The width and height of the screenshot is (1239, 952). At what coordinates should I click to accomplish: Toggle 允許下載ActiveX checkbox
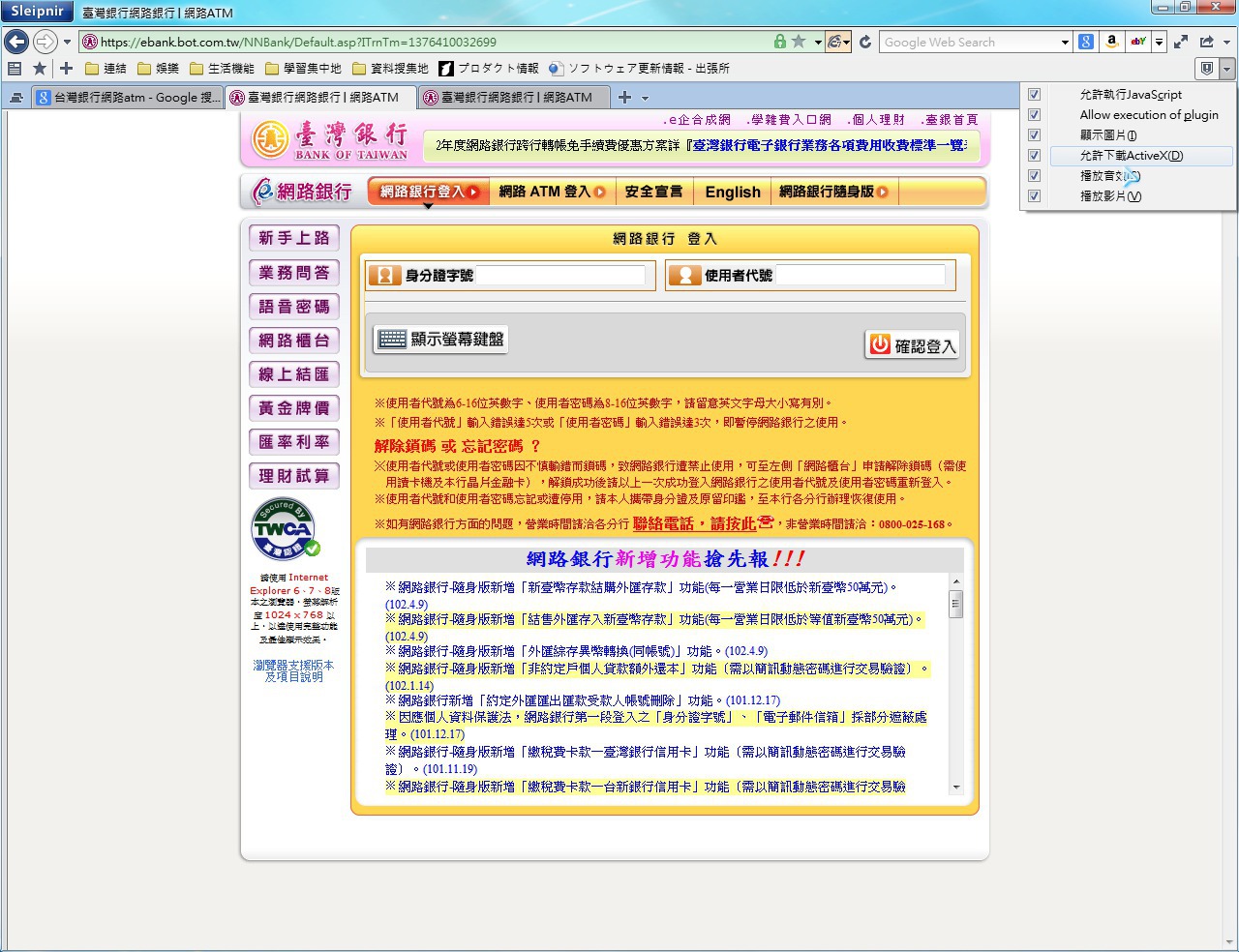click(1034, 155)
